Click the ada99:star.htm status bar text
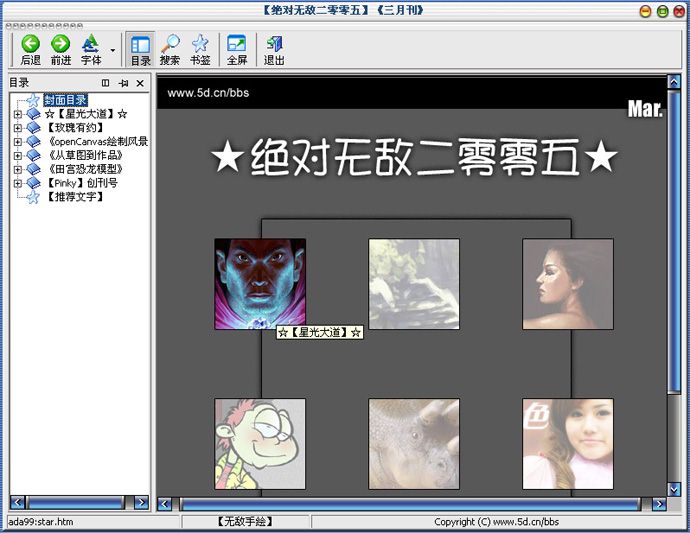The width and height of the screenshot is (690, 533). (41, 522)
